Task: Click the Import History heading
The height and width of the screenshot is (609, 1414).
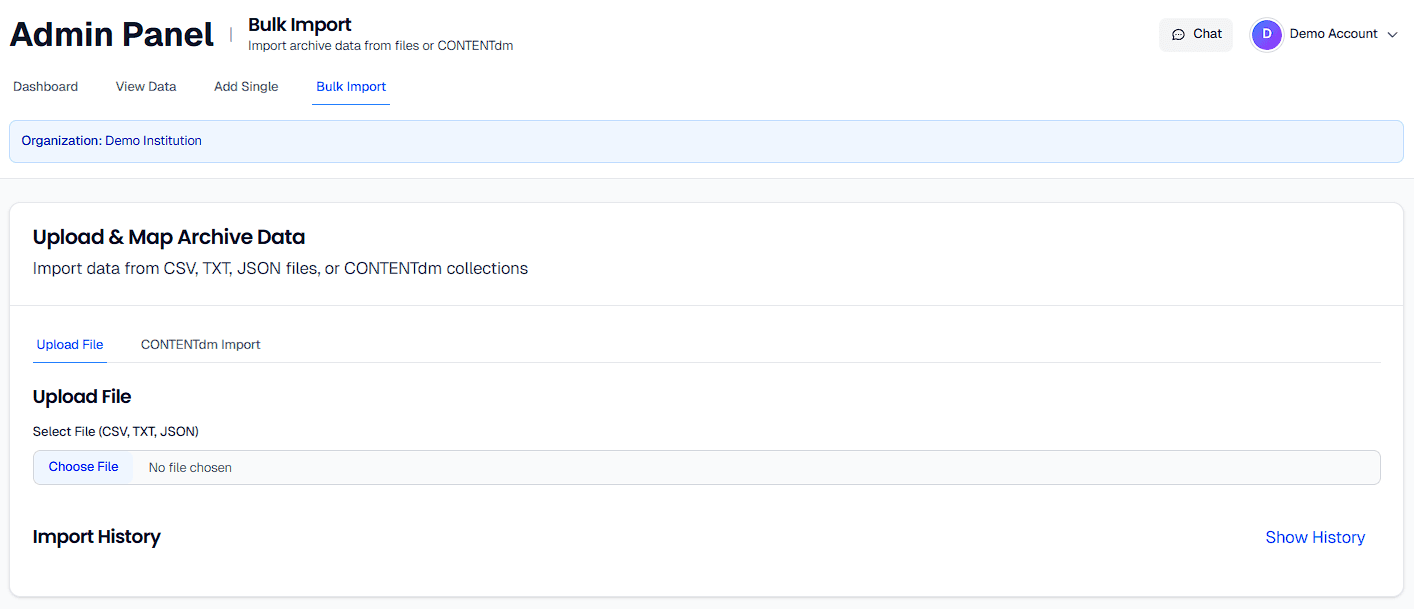Action: 96,537
